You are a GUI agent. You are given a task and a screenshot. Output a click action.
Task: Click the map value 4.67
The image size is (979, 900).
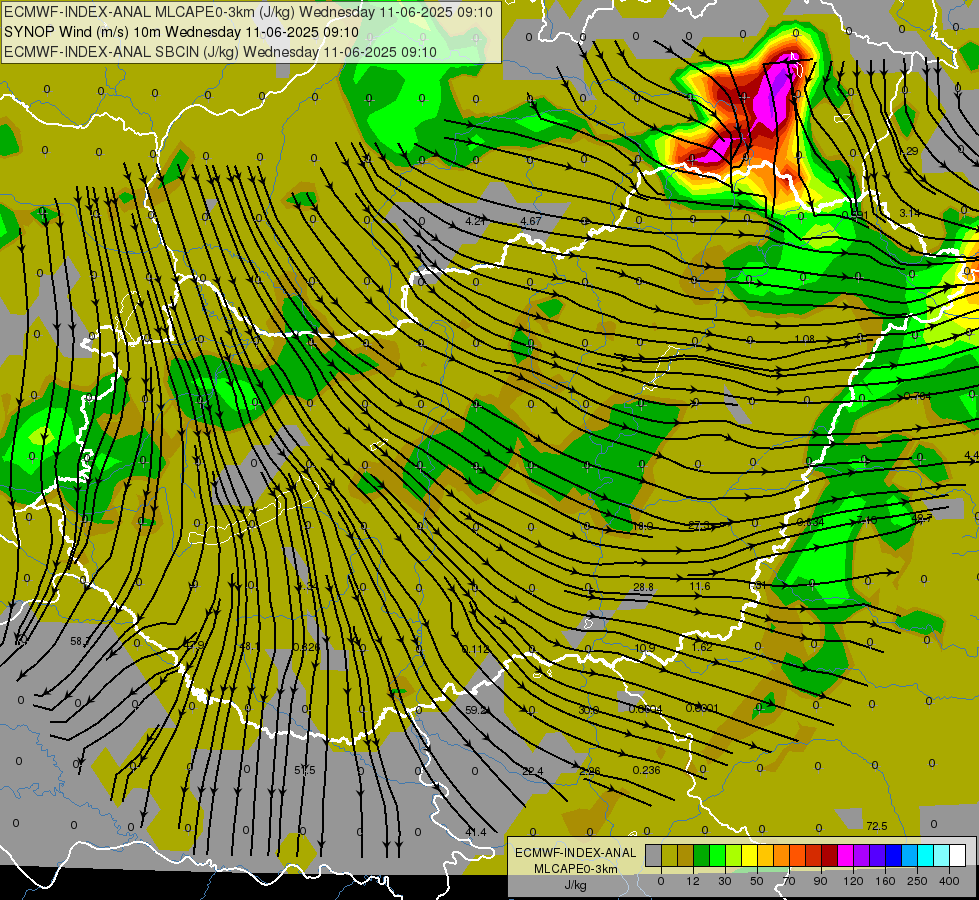tap(531, 221)
